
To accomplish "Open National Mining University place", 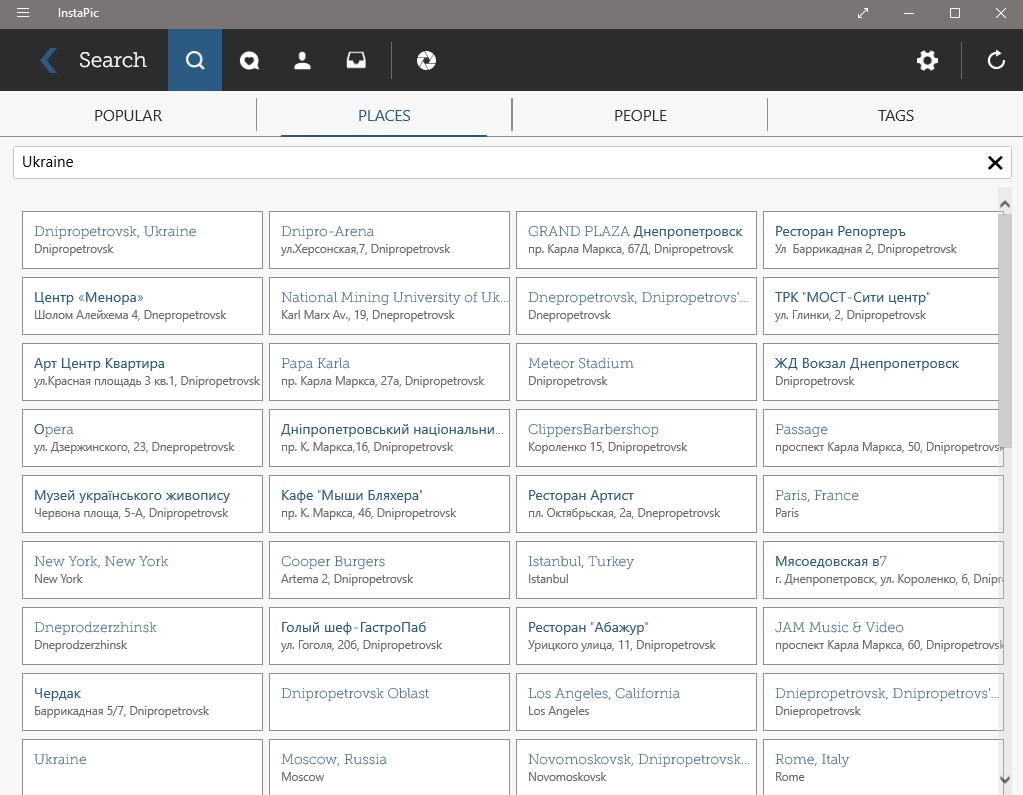I will point(389,306).
